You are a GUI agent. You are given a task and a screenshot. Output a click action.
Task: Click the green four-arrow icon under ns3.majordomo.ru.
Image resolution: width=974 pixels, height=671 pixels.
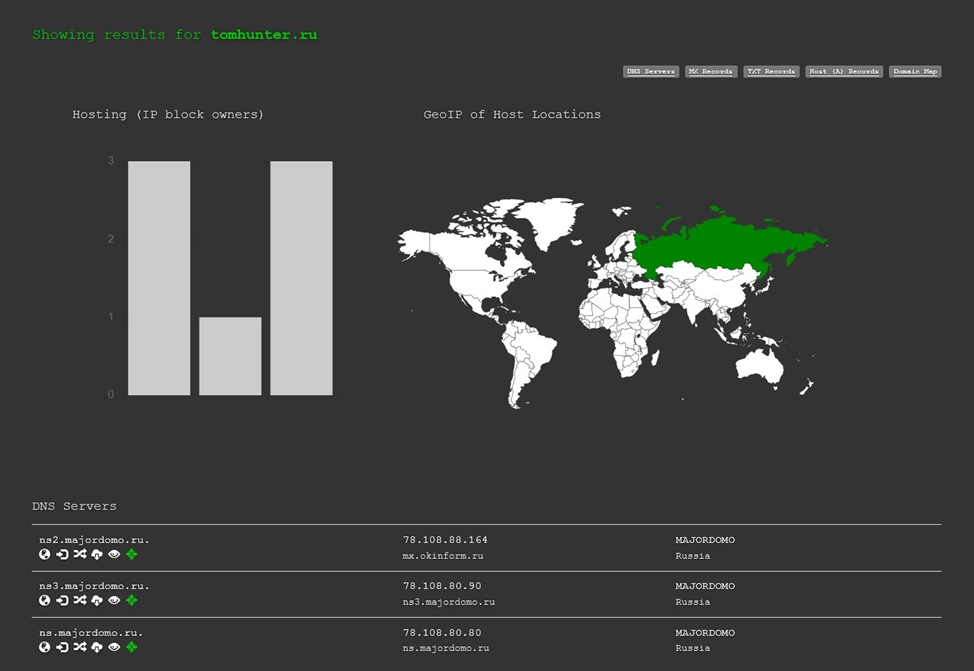point(132,600)
